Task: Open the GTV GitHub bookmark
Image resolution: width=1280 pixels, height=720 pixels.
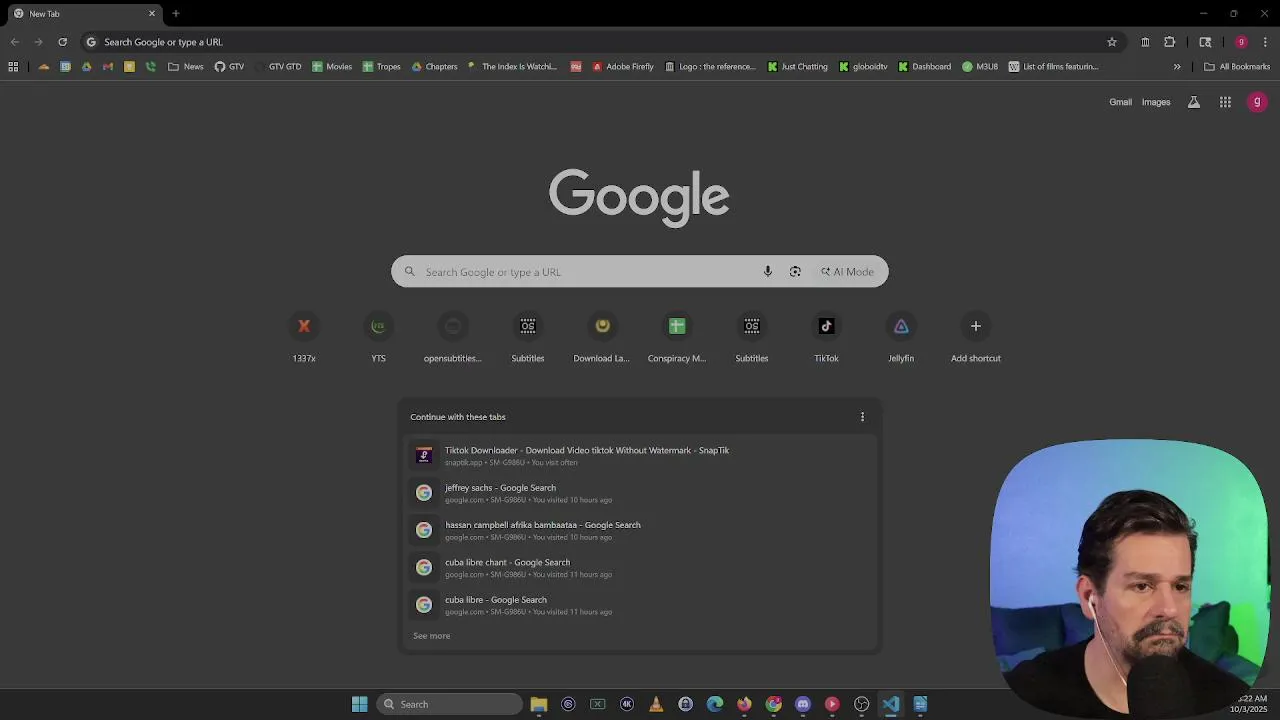Action: (229, 67)
